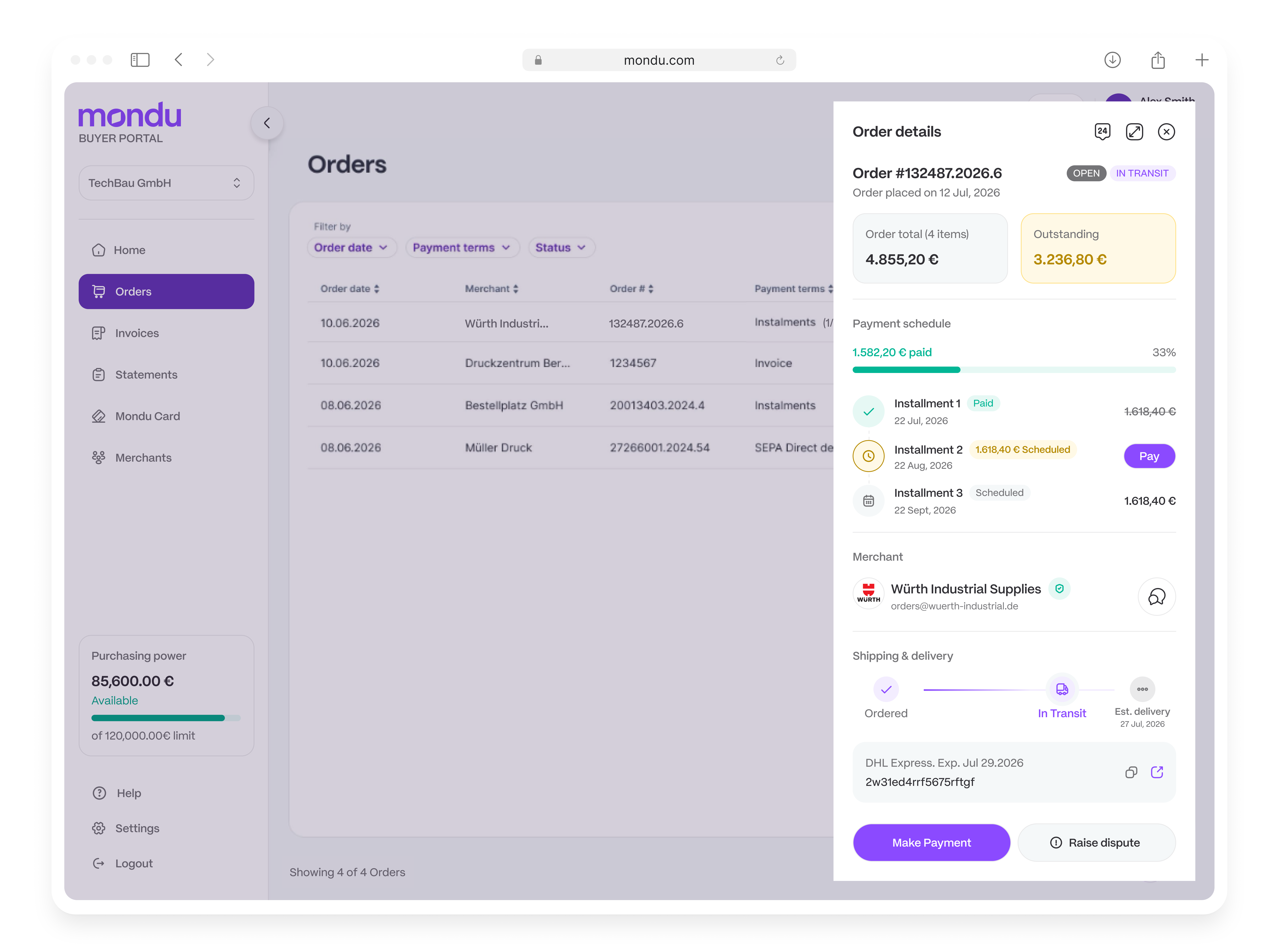1278x952 pixels.
Task: Open Statements in sidebar
Action: click(166, 375)
